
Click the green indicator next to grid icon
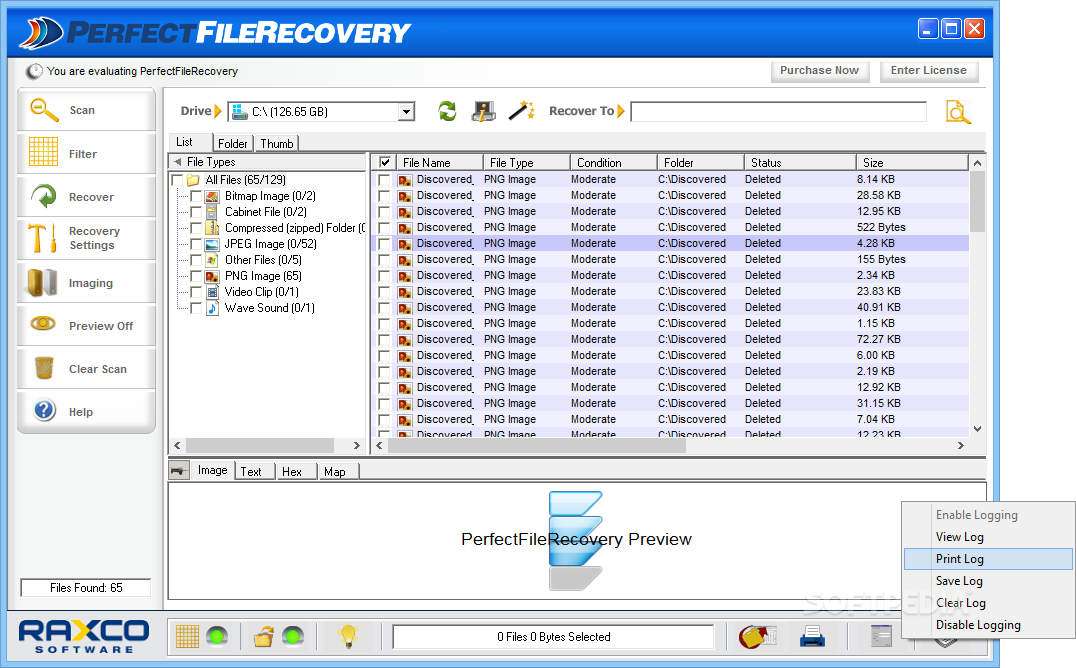[x=218, y=636]
